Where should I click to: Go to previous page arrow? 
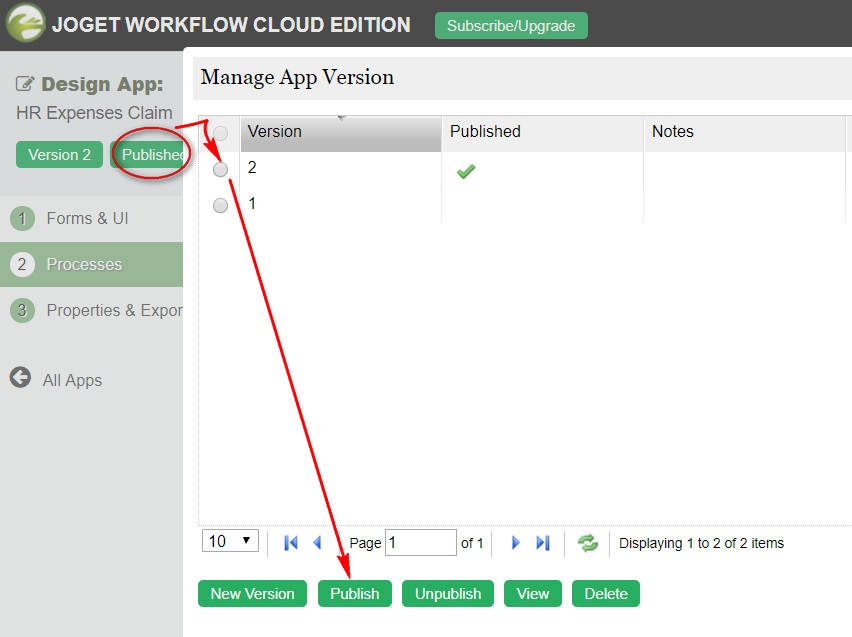[x=318, y=542]
